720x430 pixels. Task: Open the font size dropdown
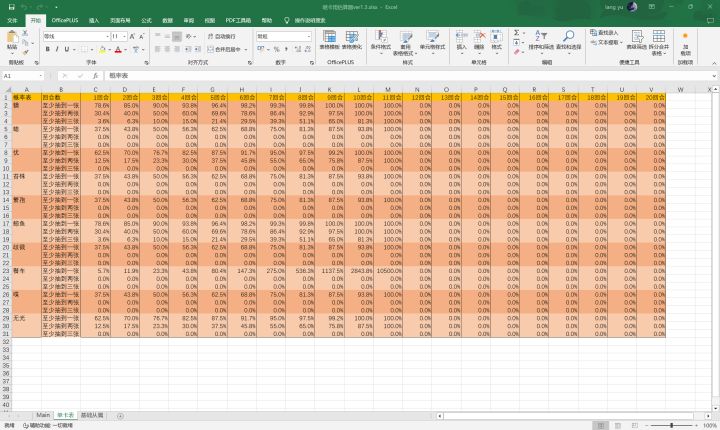(x=126, y=35)
